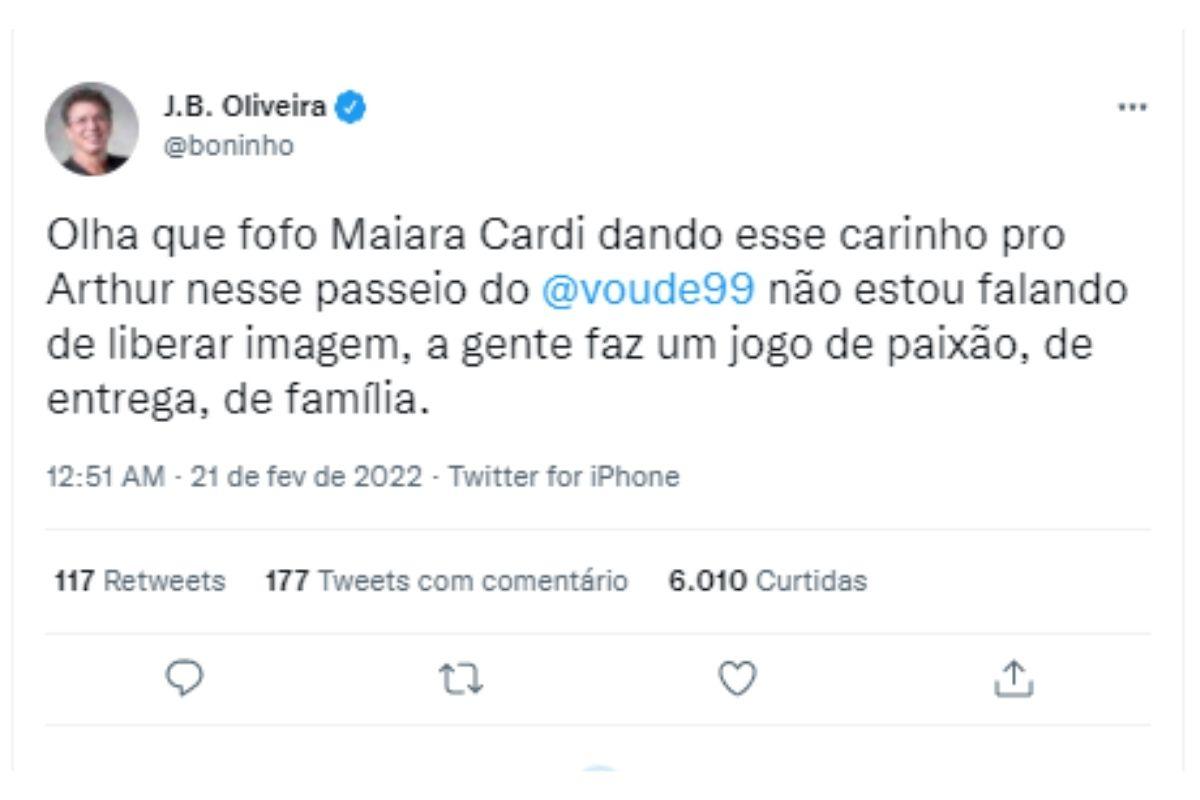Screen dimensions: 1200x800
Task: Open J.B. Oliveira's profile picture
Action: 92,129
